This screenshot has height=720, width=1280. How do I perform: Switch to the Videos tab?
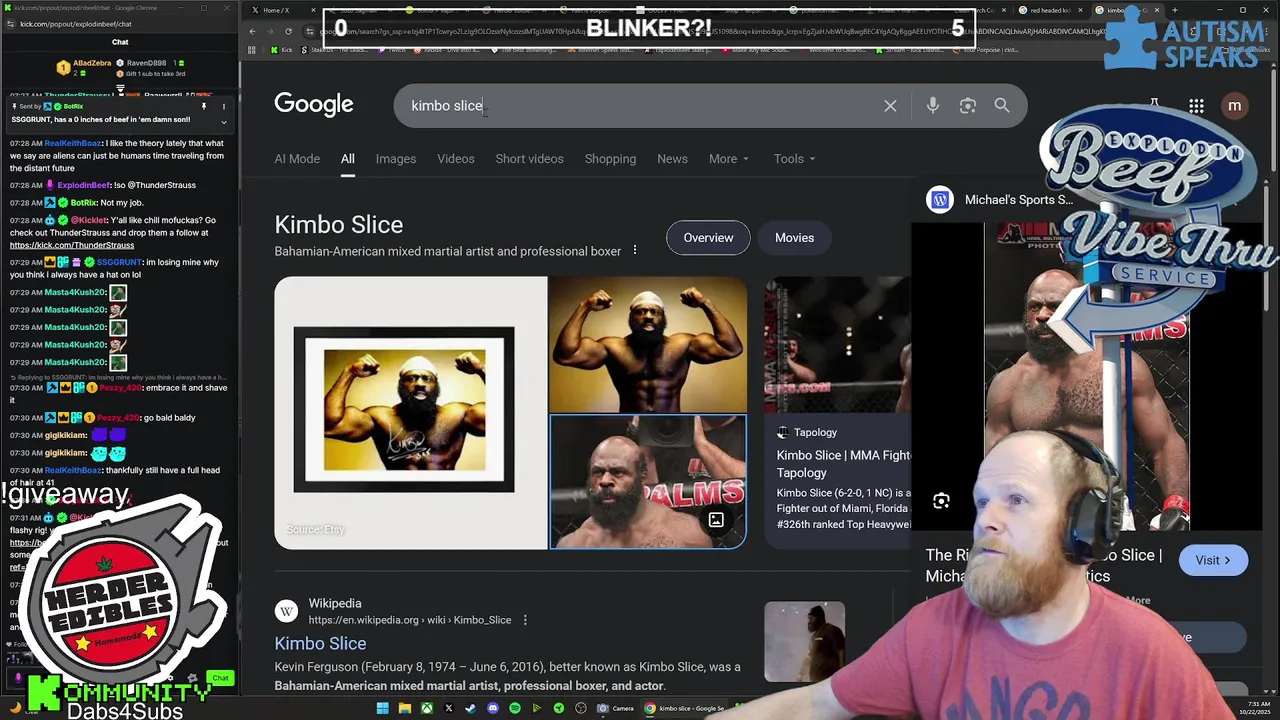coord(456,159)
